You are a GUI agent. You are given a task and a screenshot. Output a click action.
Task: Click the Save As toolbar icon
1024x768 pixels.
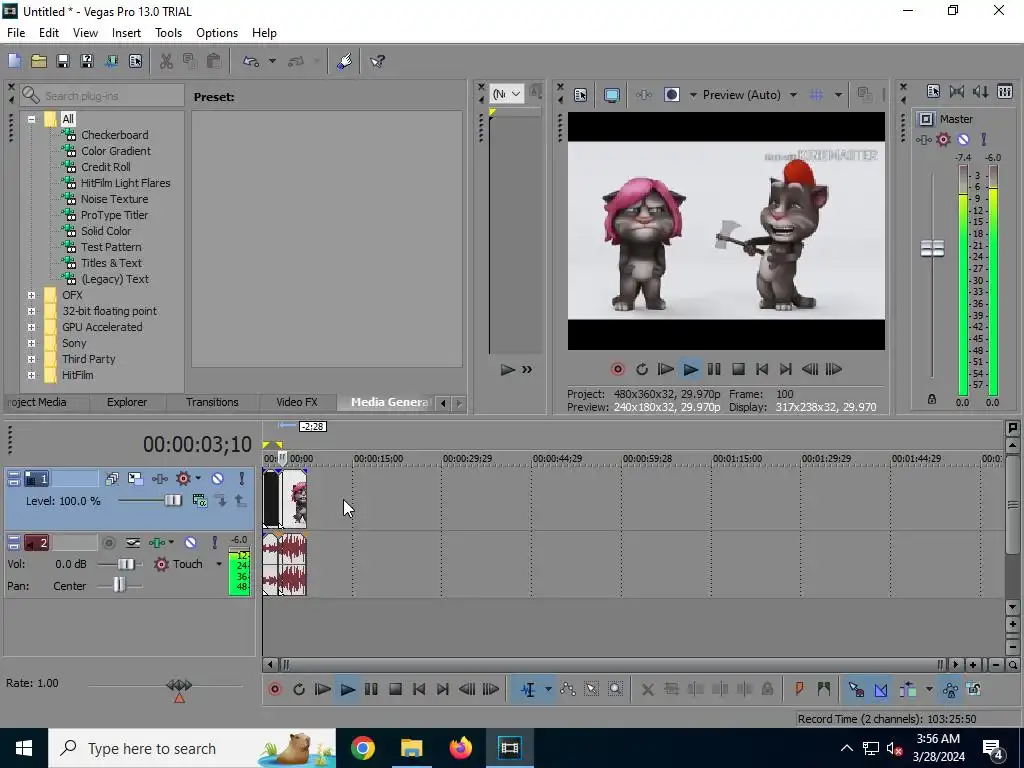point(87,61)
